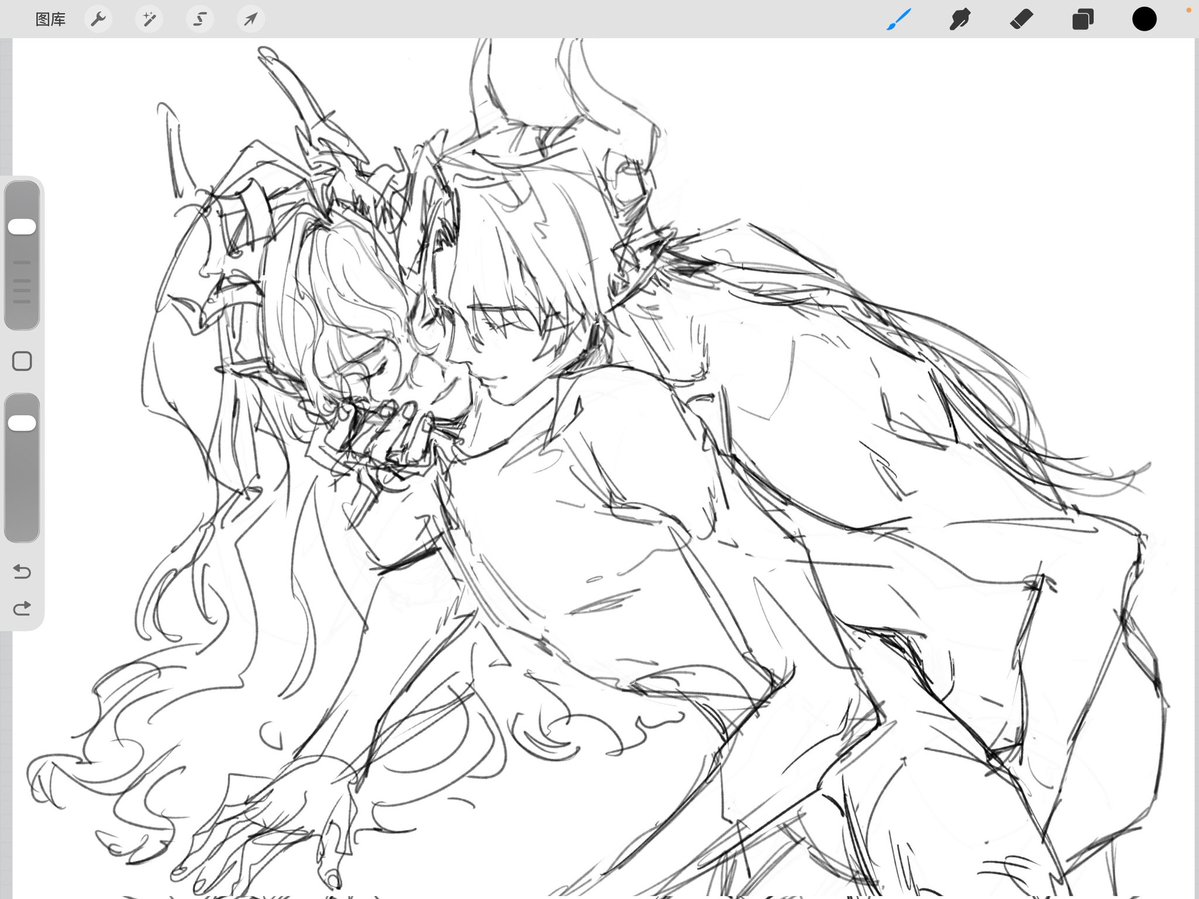1199x899 pixels.
Task: Open the Layers panel
Action: click(1083, 19)
